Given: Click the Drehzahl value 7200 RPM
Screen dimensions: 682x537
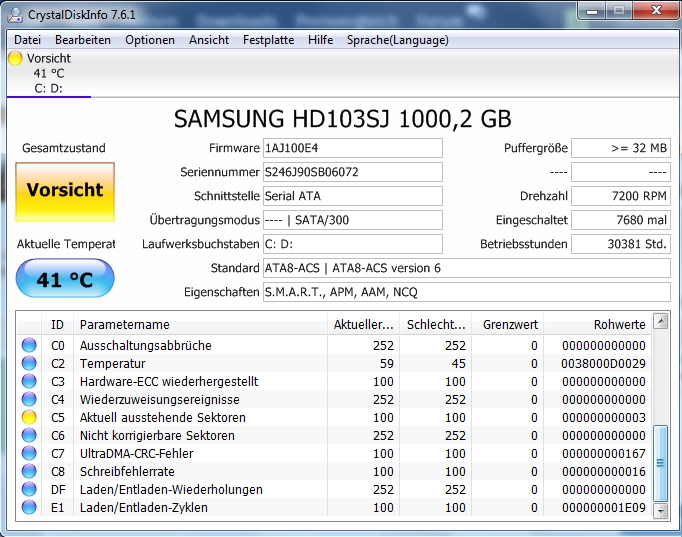Looking at the screenshot, I should pyautogui.click(x=621, y=196).
